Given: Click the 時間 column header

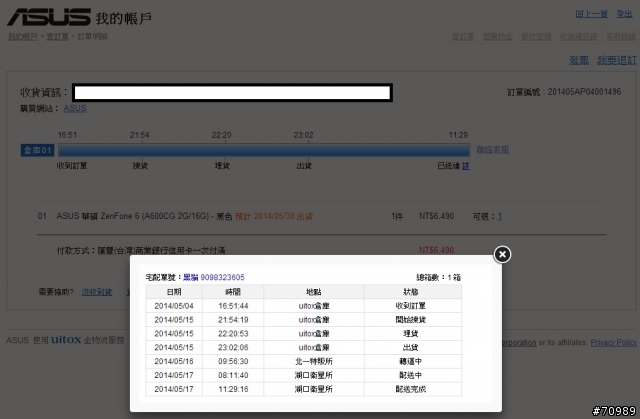Looking at the screenshot, I should [233, 292].
